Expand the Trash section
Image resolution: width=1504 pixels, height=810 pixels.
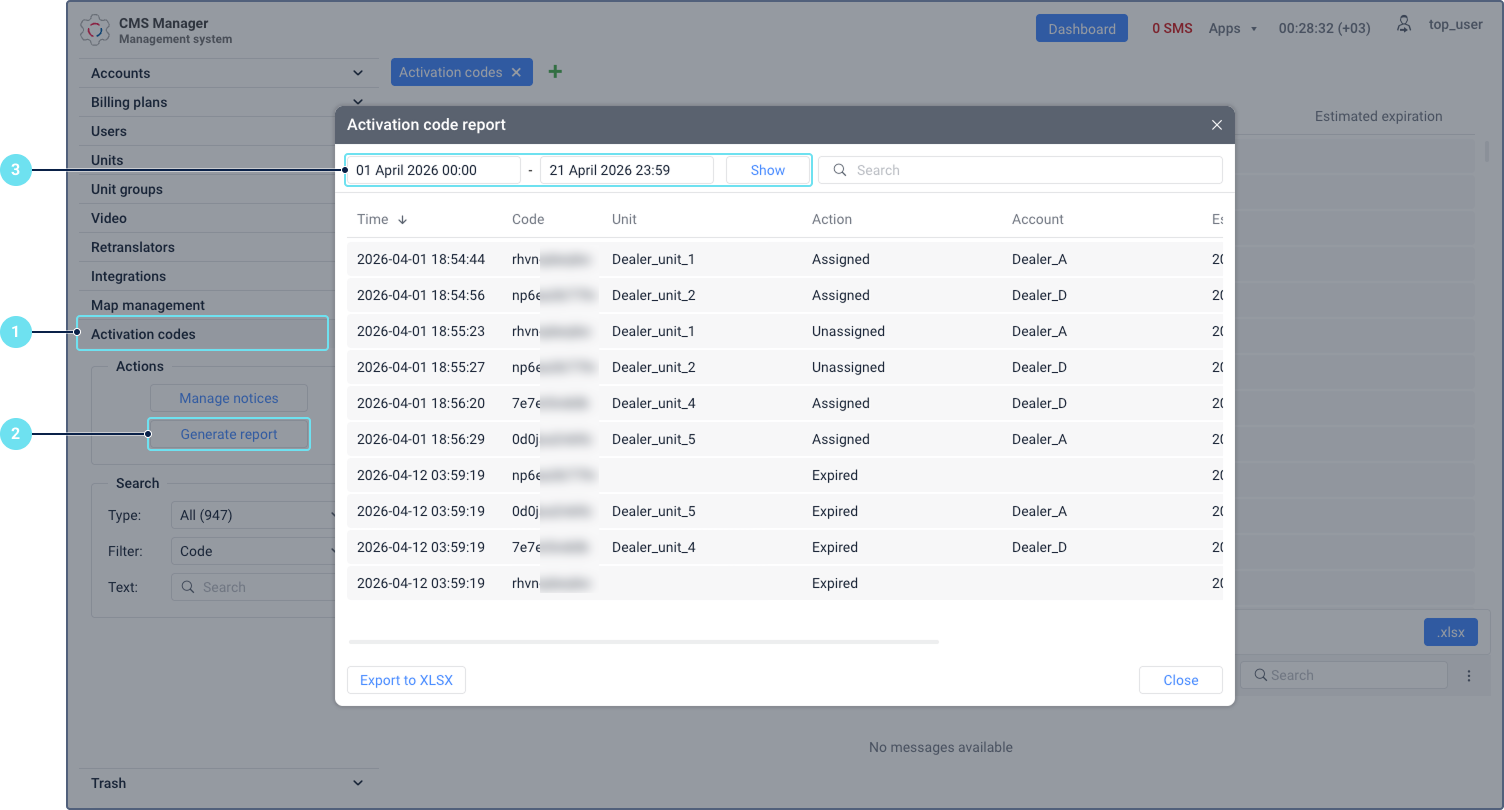pyautogui.click(x=228, y=783)
